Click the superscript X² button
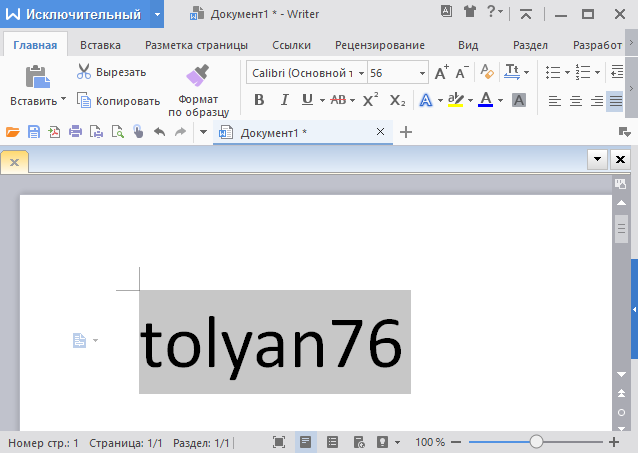This screenshot has height=453, width=638. point(370,100)
